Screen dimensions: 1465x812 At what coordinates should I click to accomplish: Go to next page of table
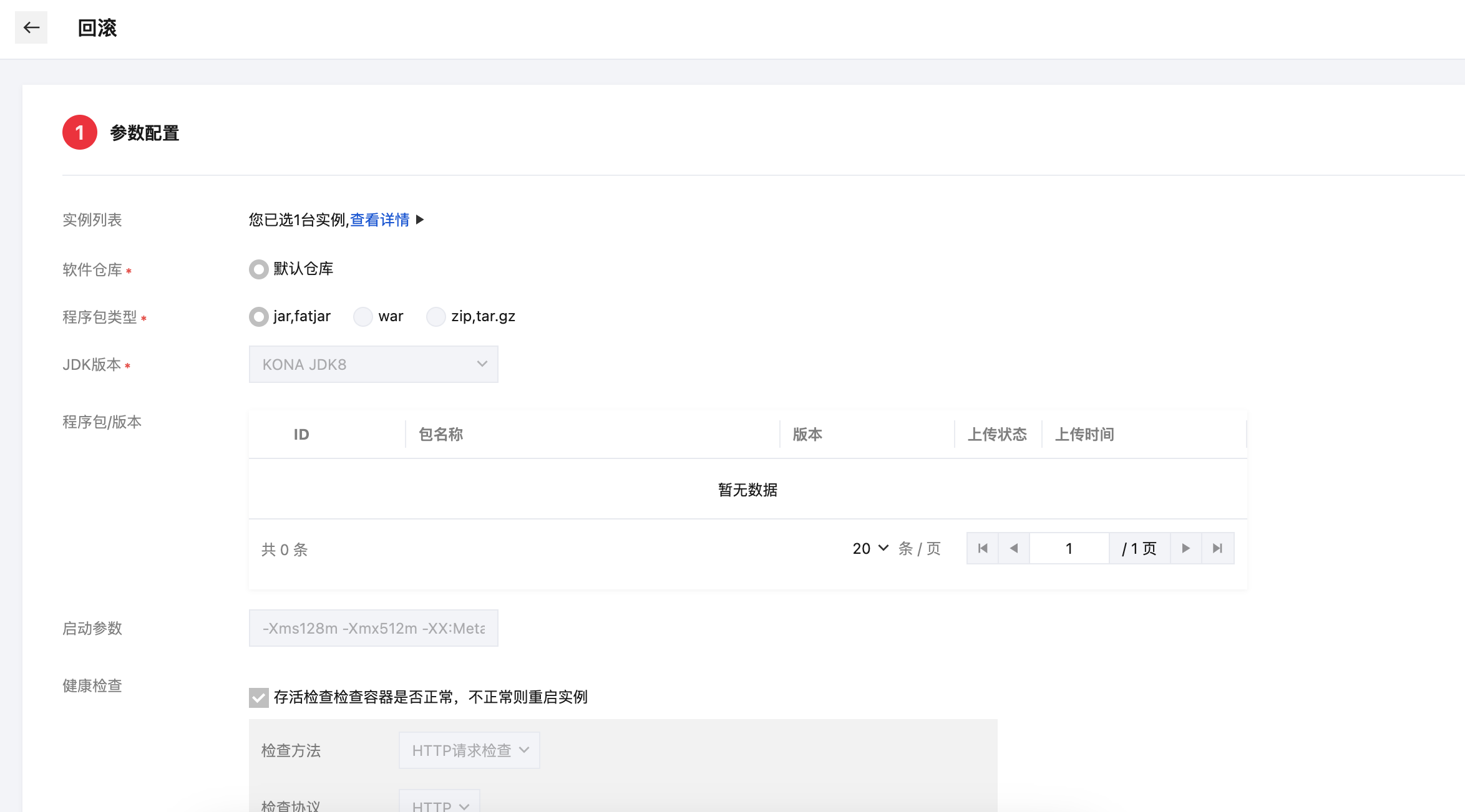pos(1186,548)
